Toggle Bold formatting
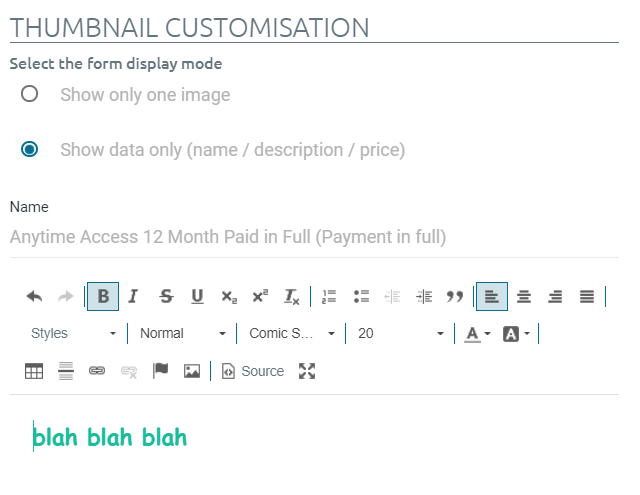 103,297
